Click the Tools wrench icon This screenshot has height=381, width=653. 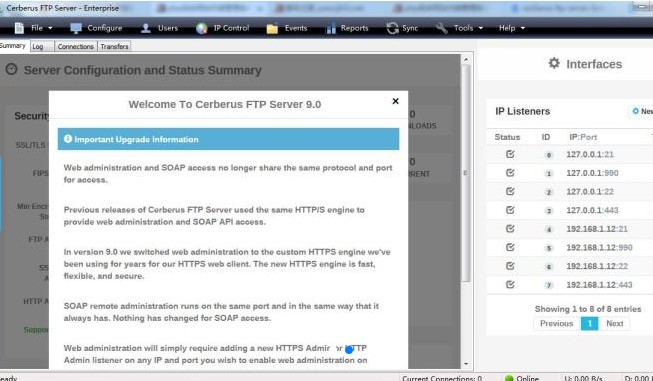[441, 28]
